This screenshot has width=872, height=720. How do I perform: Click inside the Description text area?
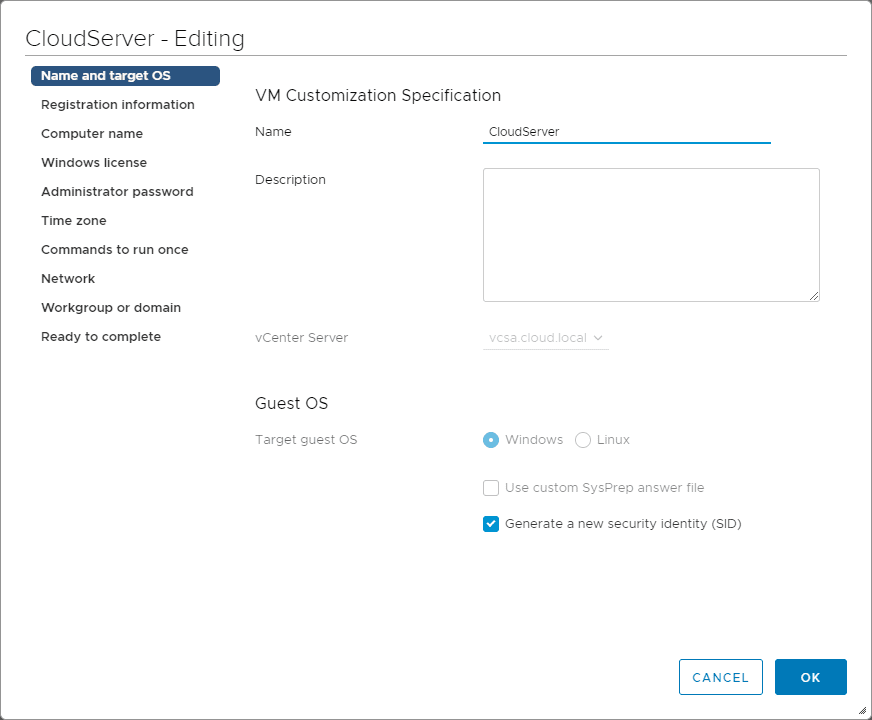pos(651,235)
